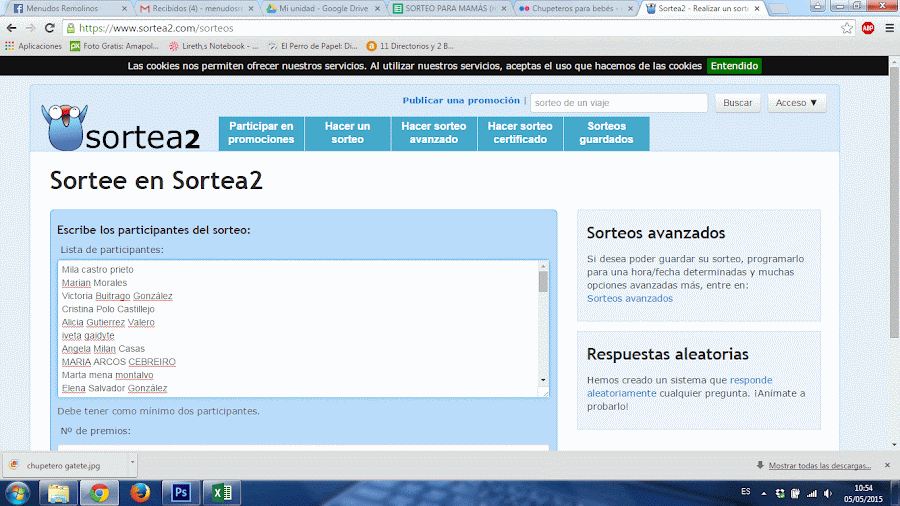Click the Sortea2 bird logo
This screenshot has width=900, height=506.
click(64, 127)
